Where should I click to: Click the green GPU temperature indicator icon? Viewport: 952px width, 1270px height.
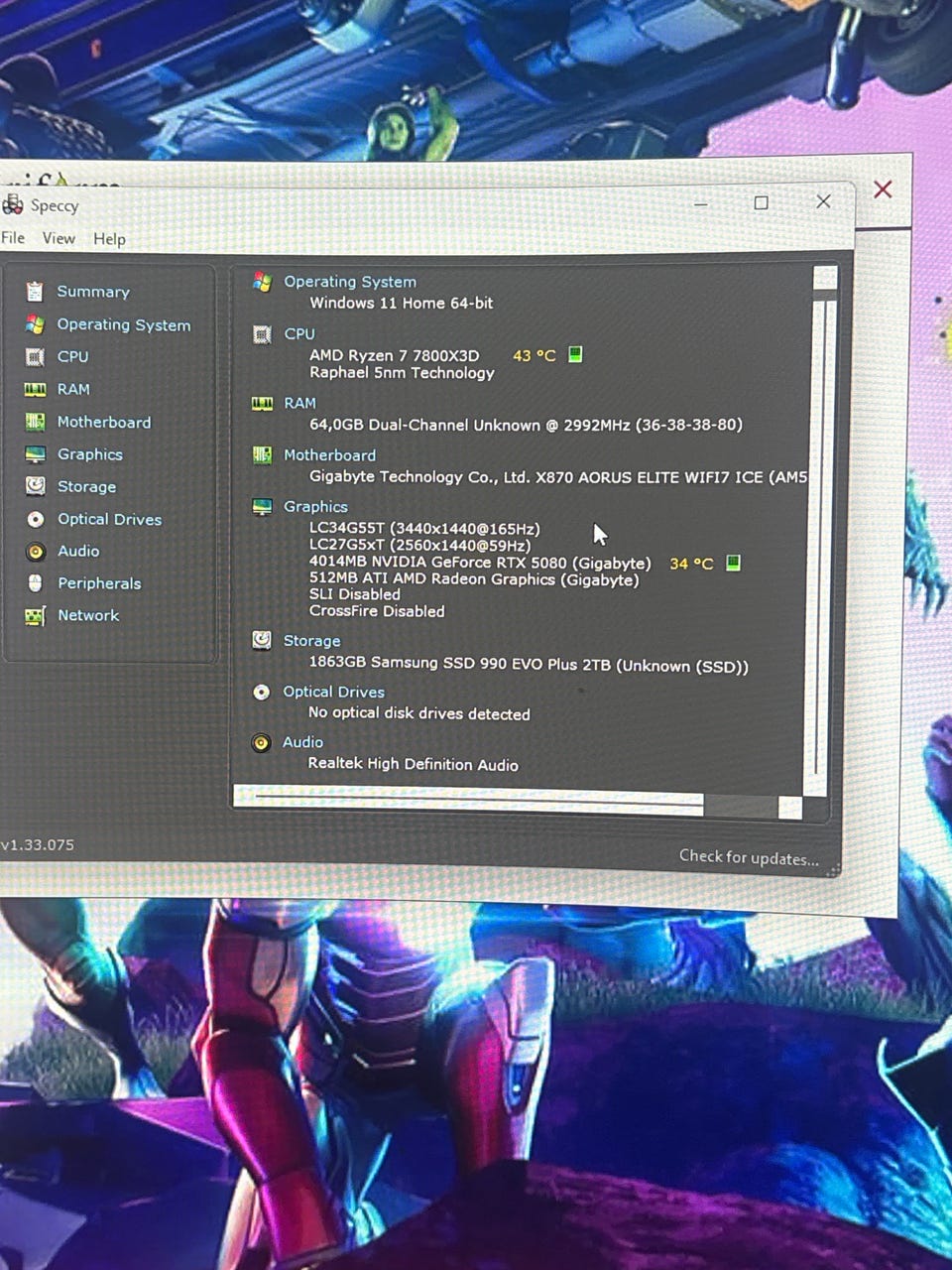click(733, 563)
